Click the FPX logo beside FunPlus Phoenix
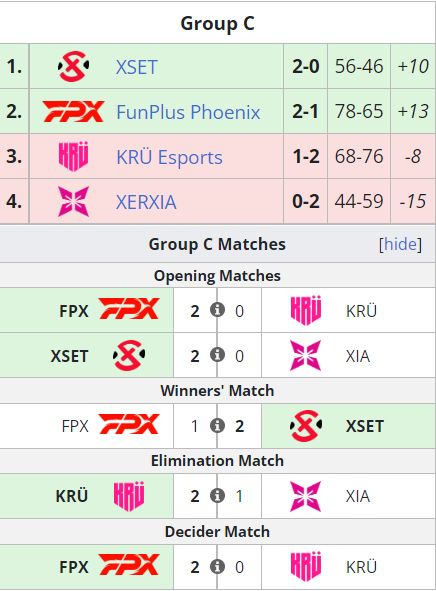The image size is (436, 591). pos(73,111)
